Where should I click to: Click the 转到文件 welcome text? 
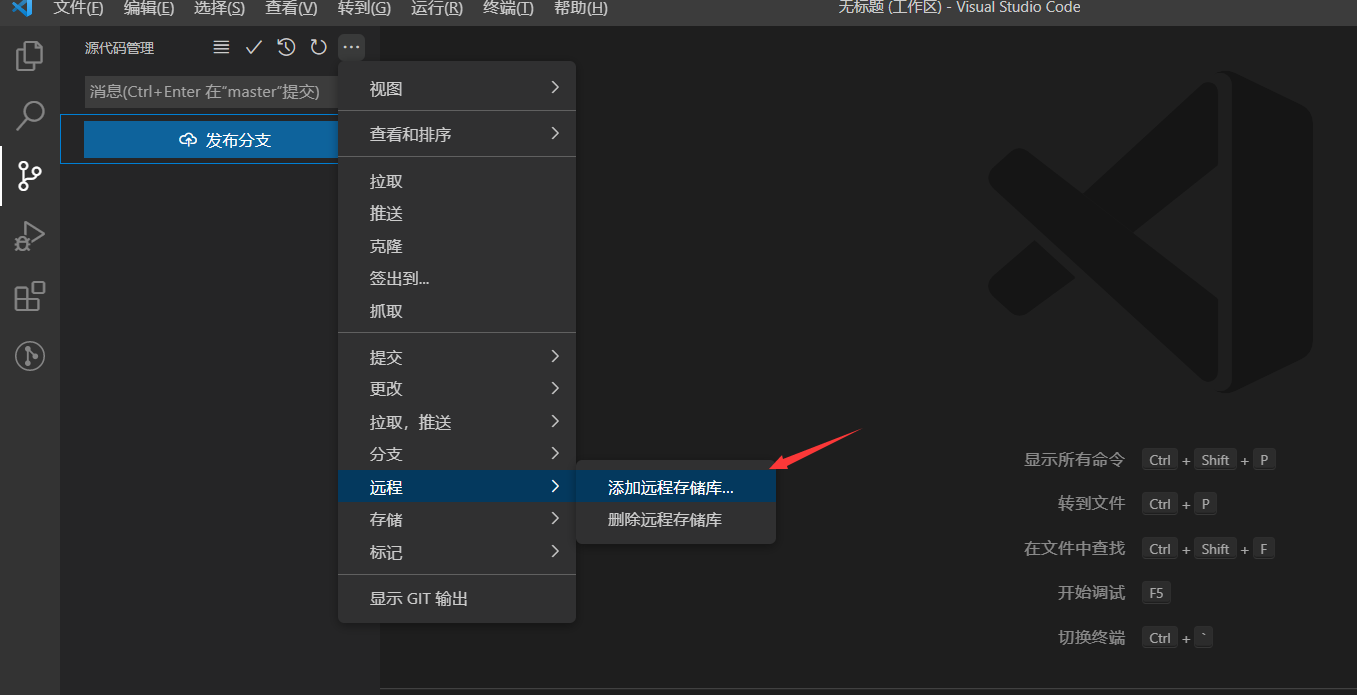[1091, 504]
